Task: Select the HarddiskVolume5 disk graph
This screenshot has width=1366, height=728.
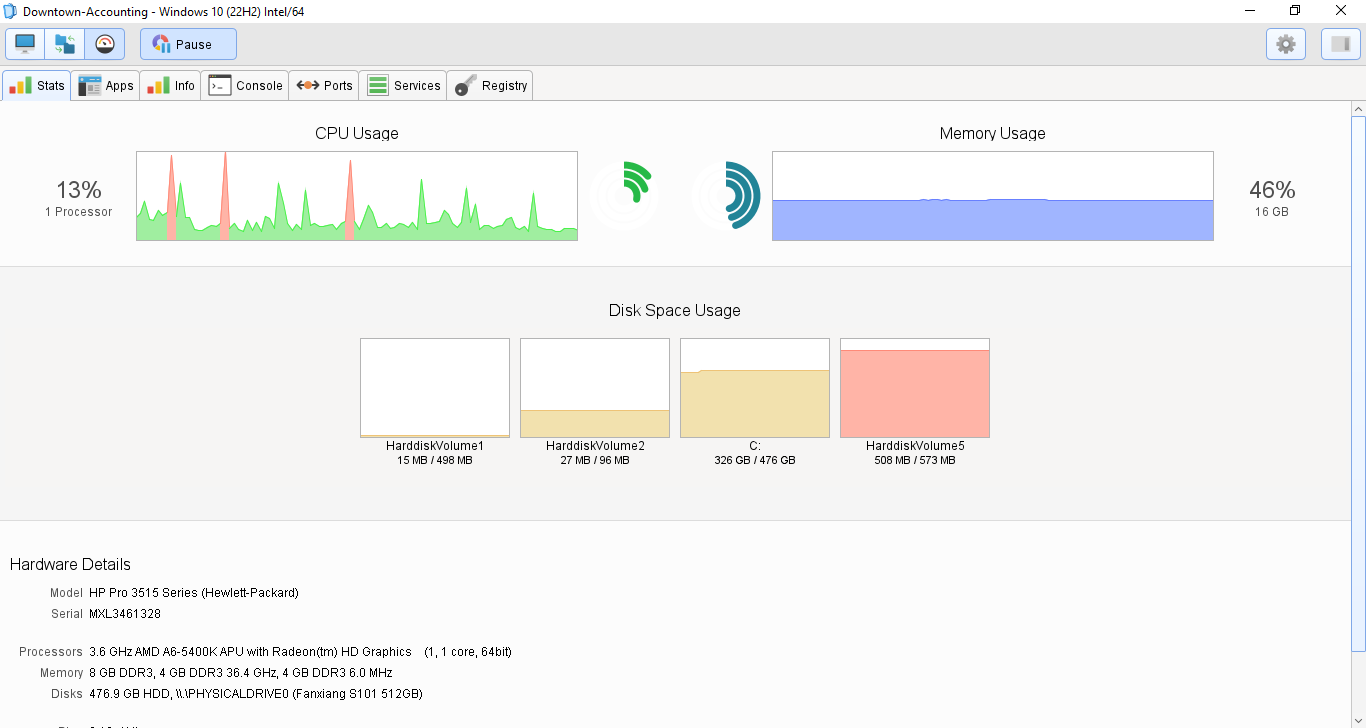Action: 914,387
